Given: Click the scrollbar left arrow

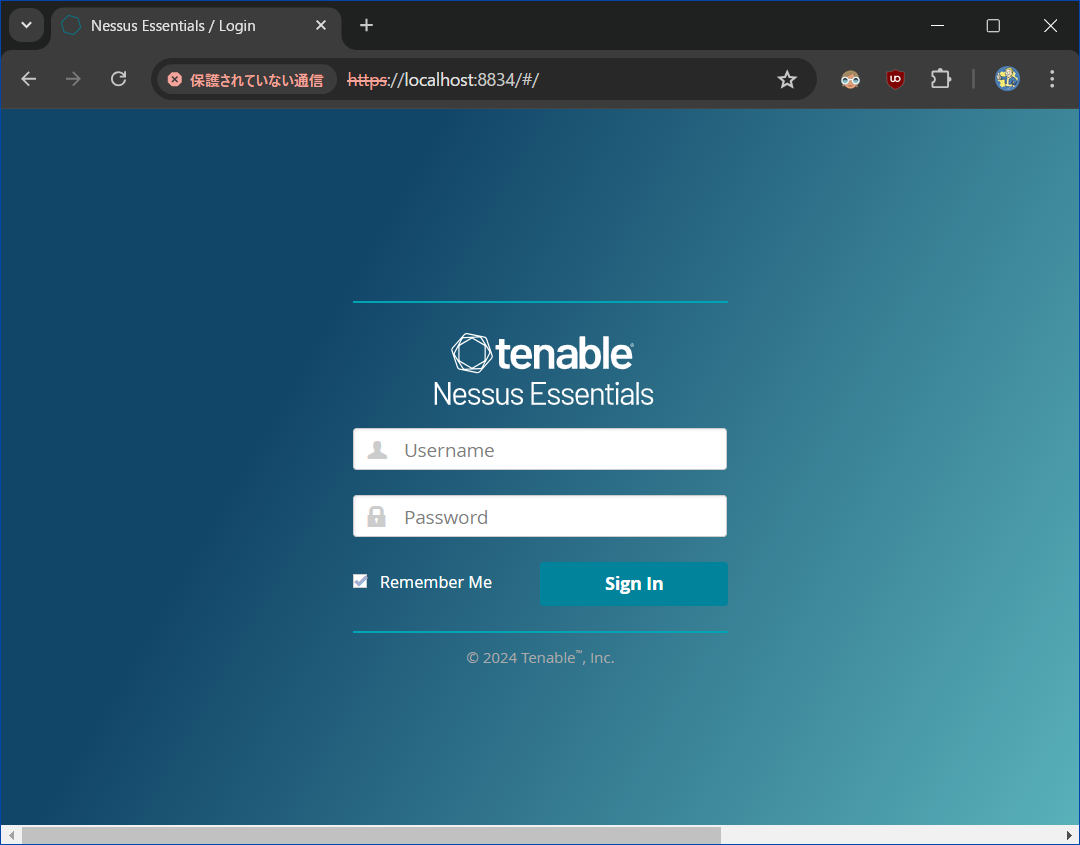Looking at the screenshot, I should click(11, 835).
